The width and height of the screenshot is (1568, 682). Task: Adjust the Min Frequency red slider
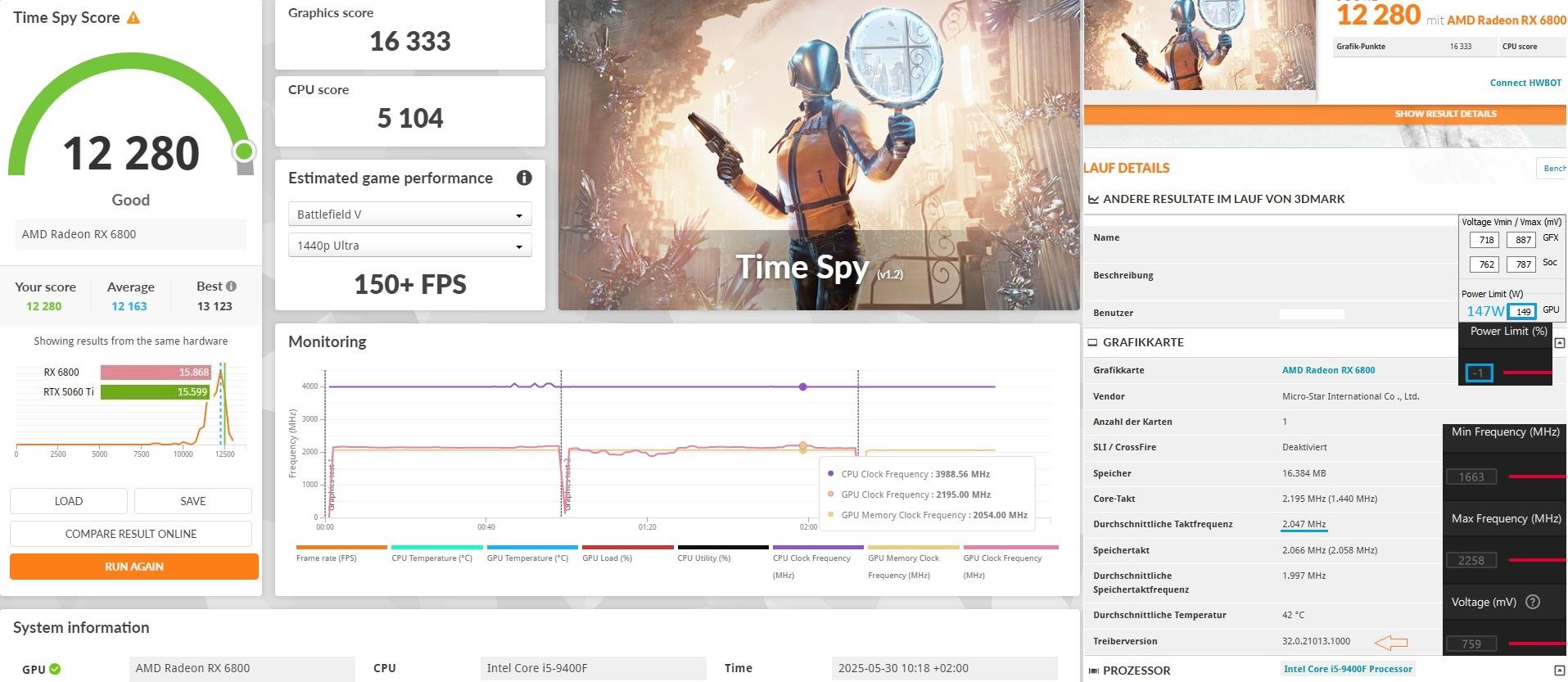1536,476
